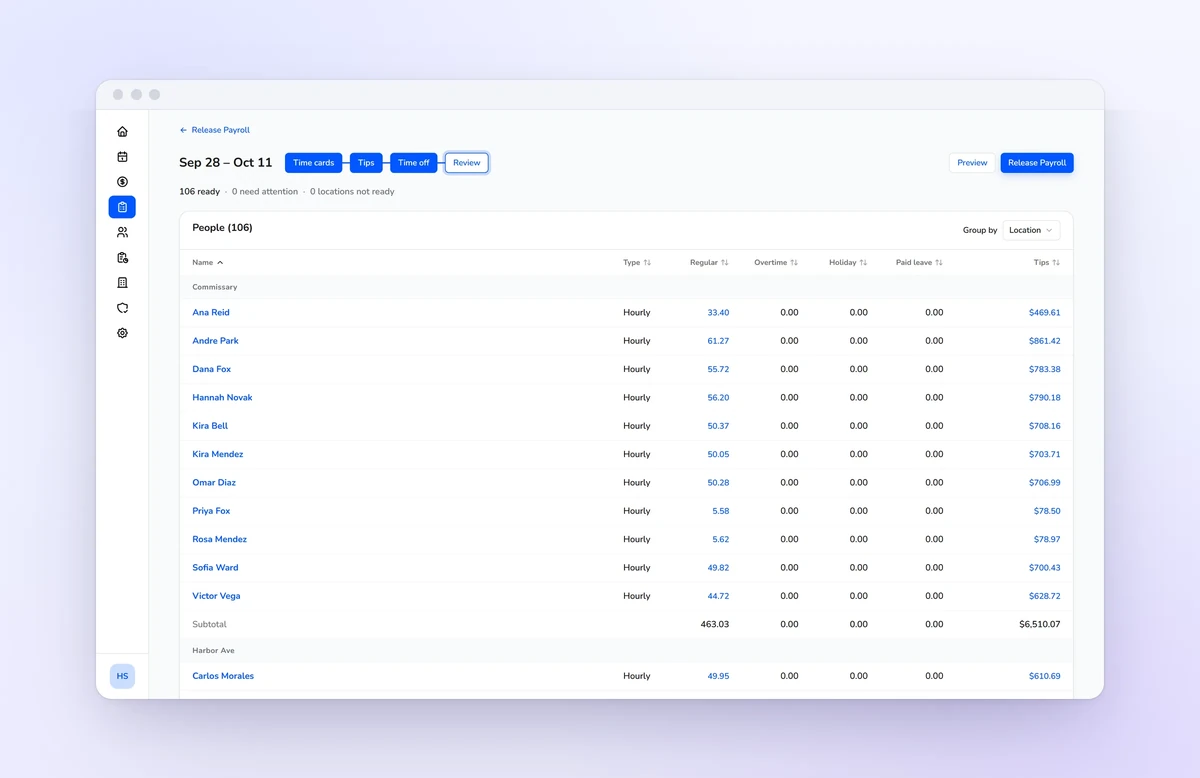Click the subtotal regular hours 463.03
This screenshot has height=778, width=1200.
[715, 624]
